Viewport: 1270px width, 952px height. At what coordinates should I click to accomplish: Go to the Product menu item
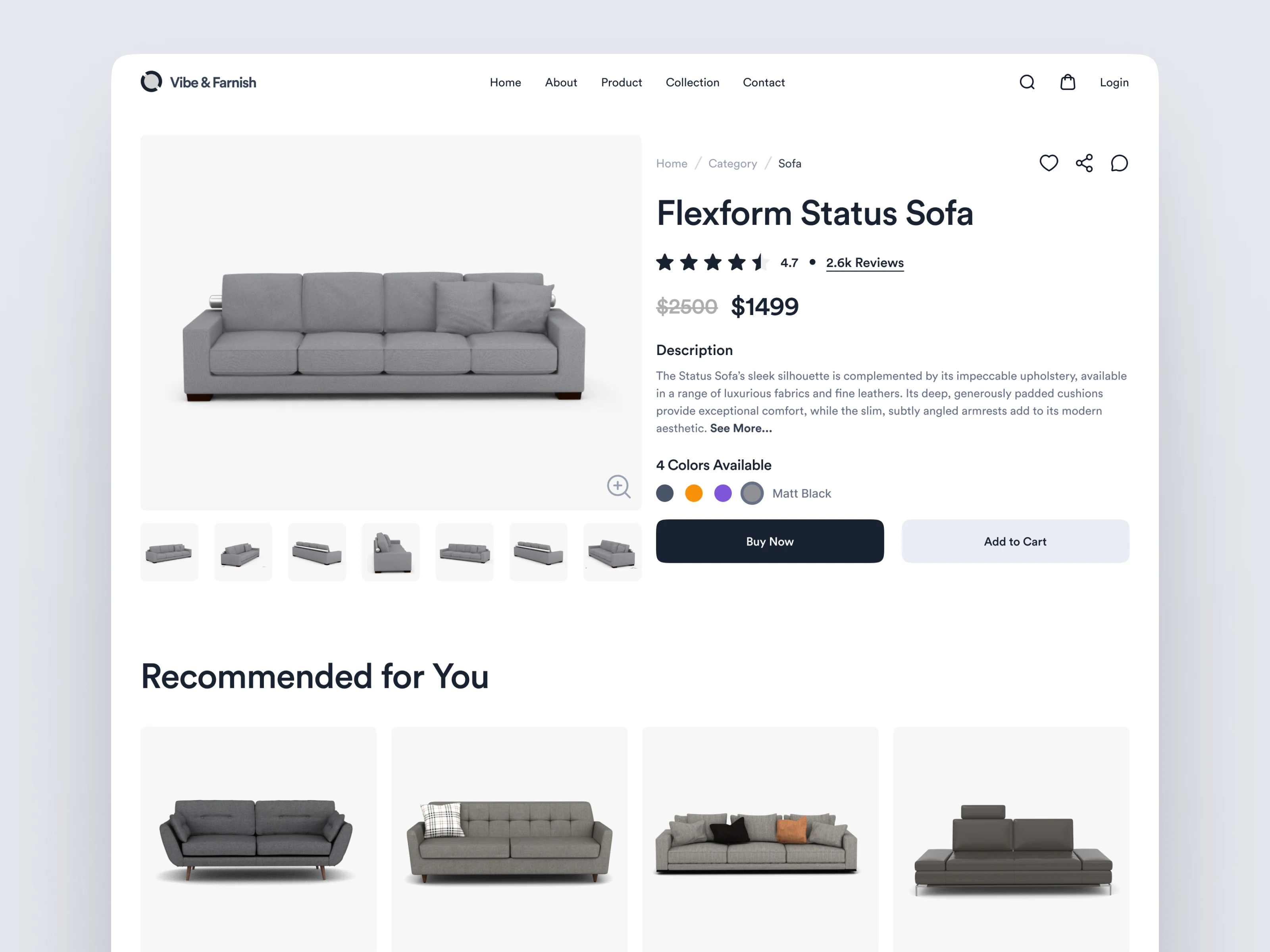[621, 83]
